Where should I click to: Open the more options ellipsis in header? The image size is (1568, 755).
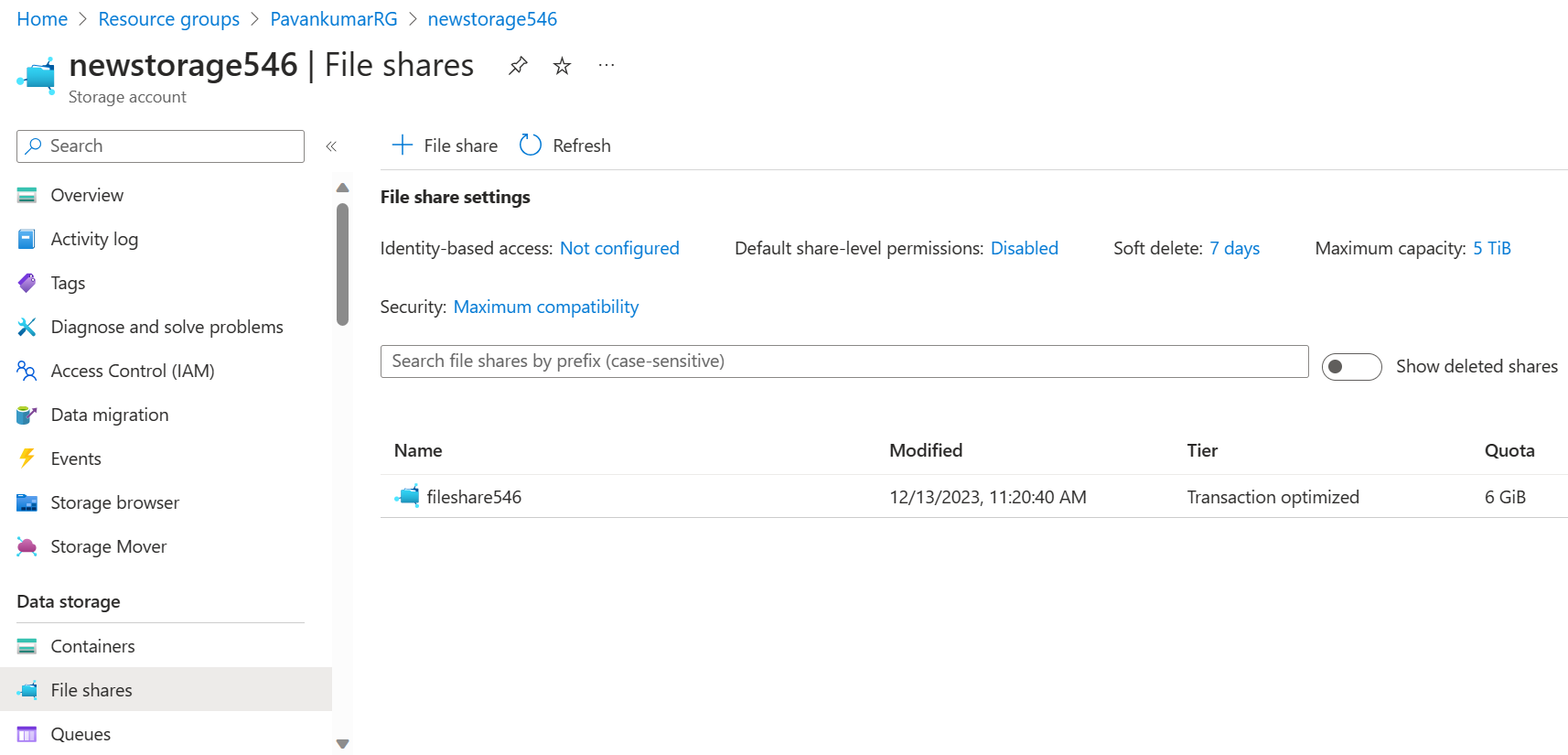606,66
